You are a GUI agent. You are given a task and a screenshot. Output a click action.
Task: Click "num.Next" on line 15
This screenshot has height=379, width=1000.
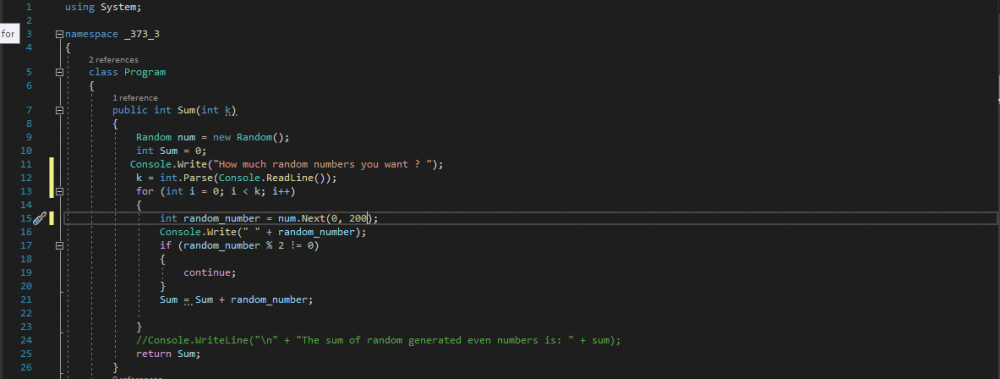click(301, 218)
